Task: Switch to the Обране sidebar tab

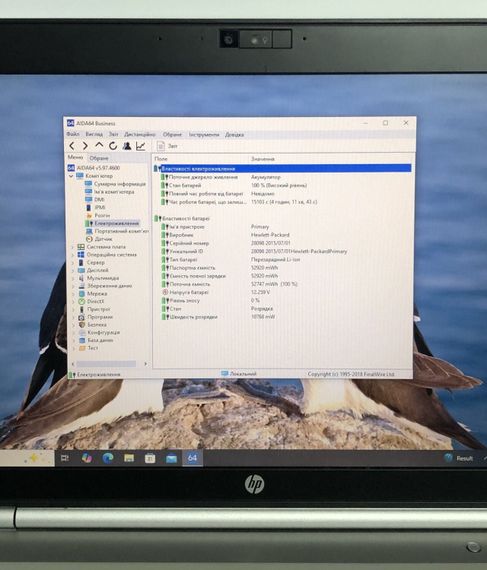Action: tap(99, 158)
